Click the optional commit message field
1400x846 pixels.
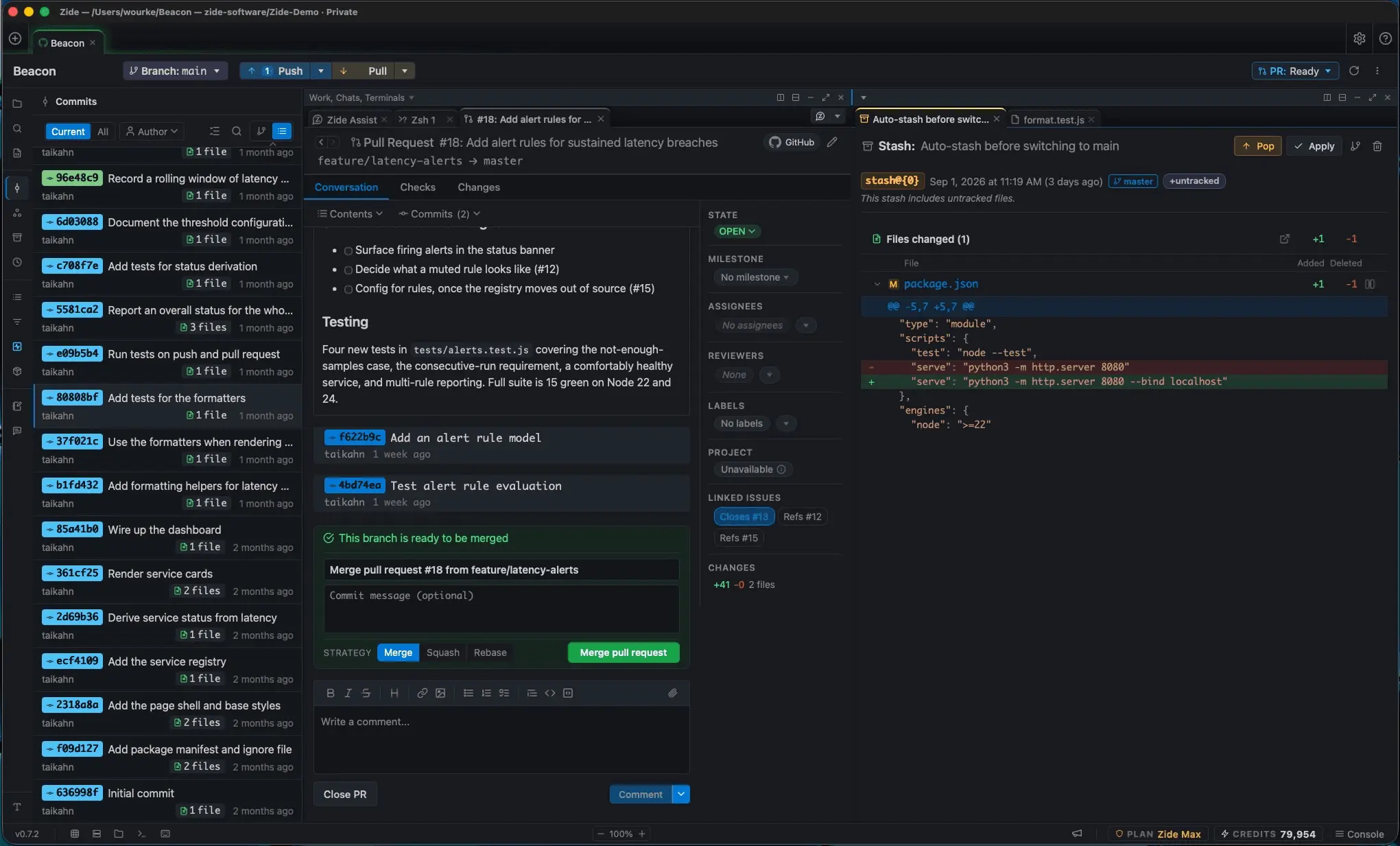(x=501, y=609)
